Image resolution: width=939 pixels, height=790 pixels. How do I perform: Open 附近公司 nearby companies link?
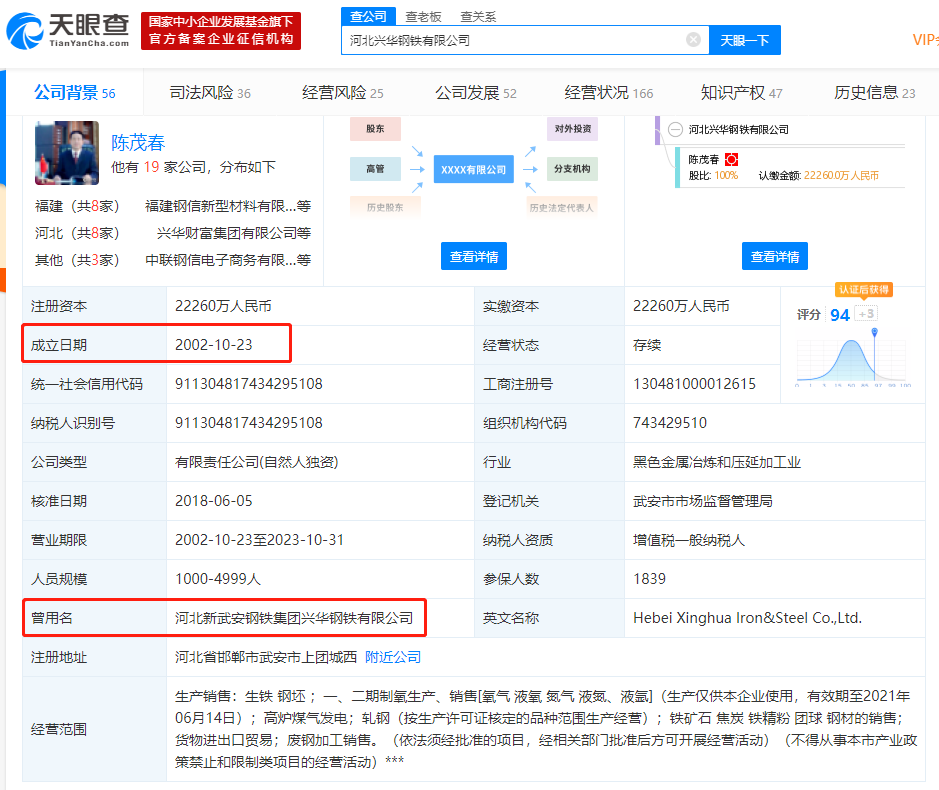(393, 657)
